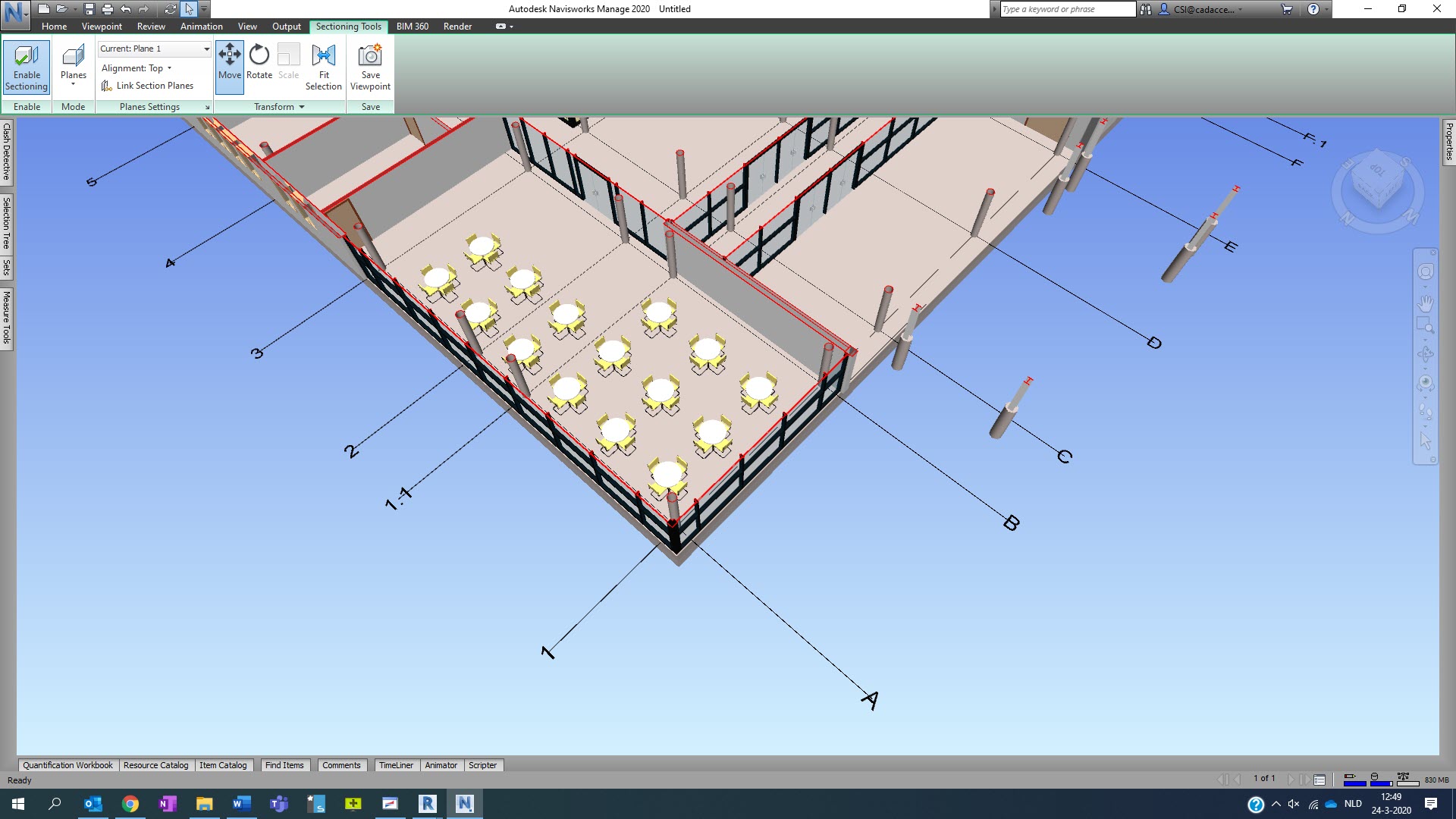Open the Scripter tab

(482, 765)
